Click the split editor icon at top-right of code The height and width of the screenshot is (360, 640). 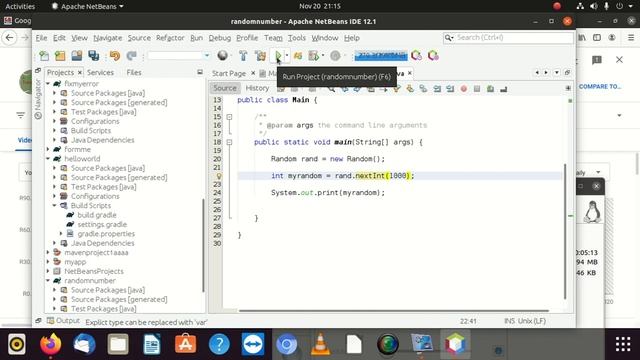pyautogui.click(x=568, y=88)
